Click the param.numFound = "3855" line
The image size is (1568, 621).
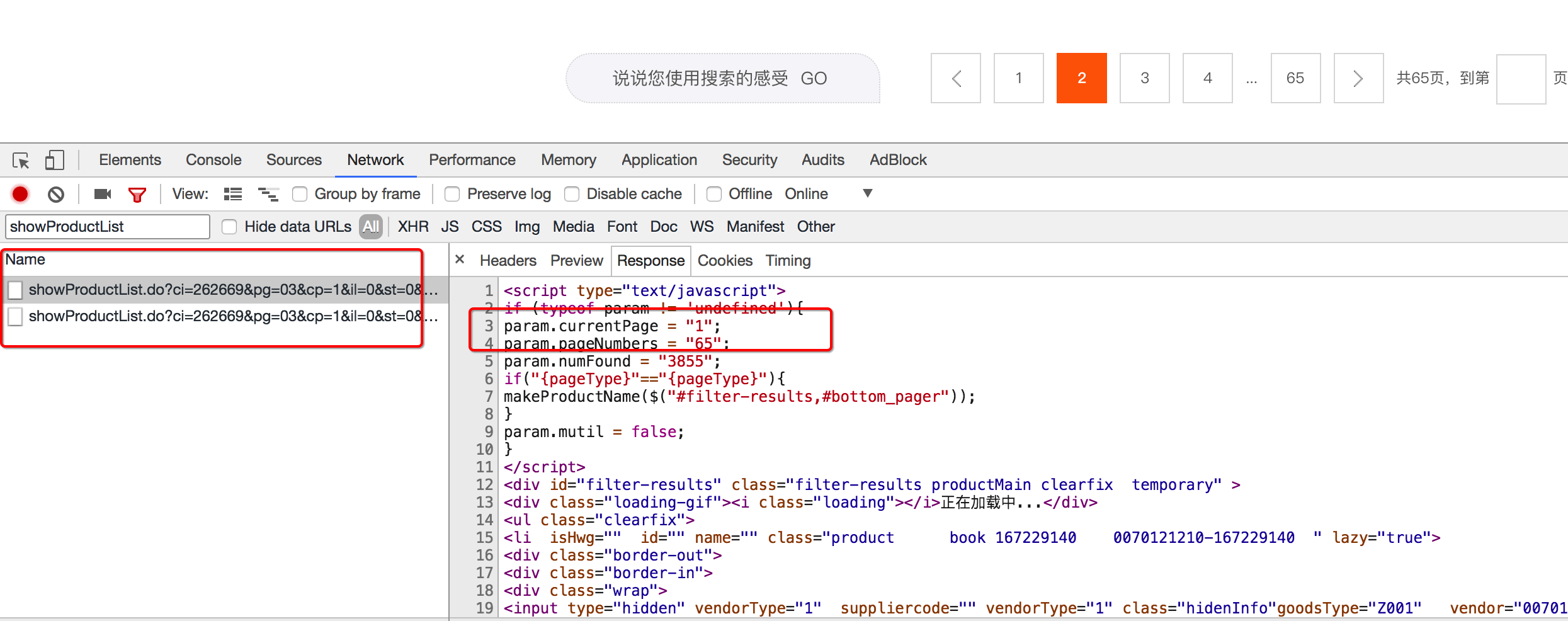[611, 362]
